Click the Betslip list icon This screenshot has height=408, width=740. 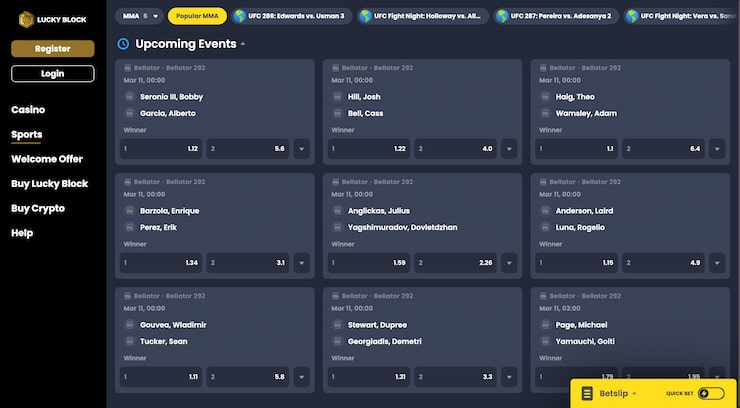587,393
